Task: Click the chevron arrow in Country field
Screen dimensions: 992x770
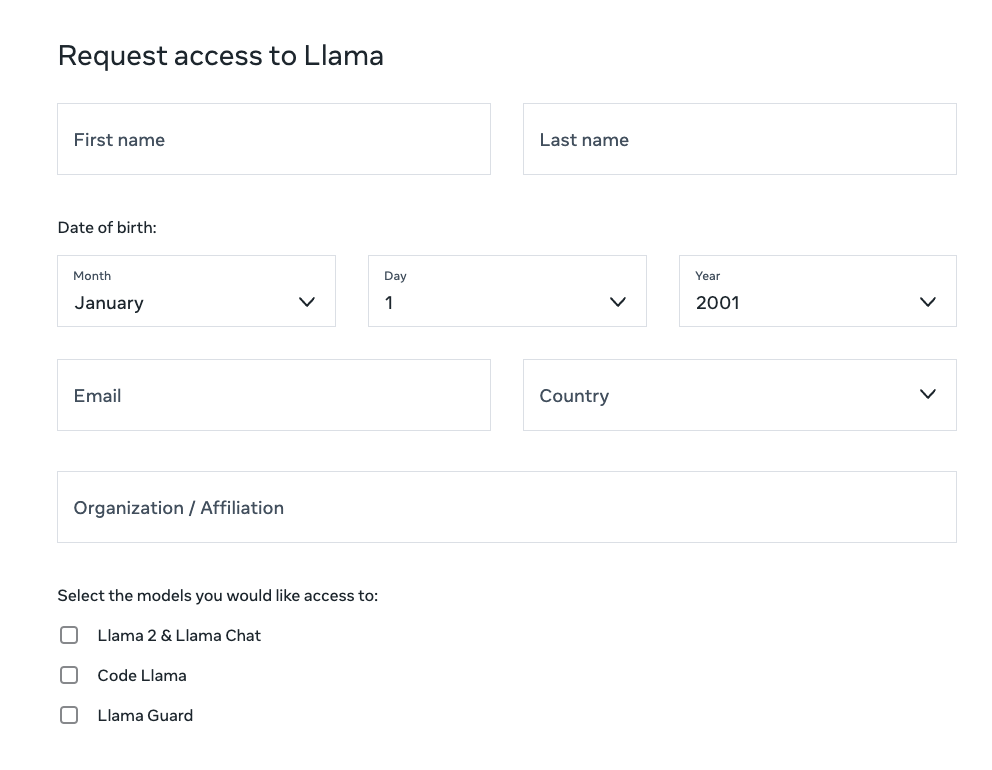Action: tap(928, 394)
